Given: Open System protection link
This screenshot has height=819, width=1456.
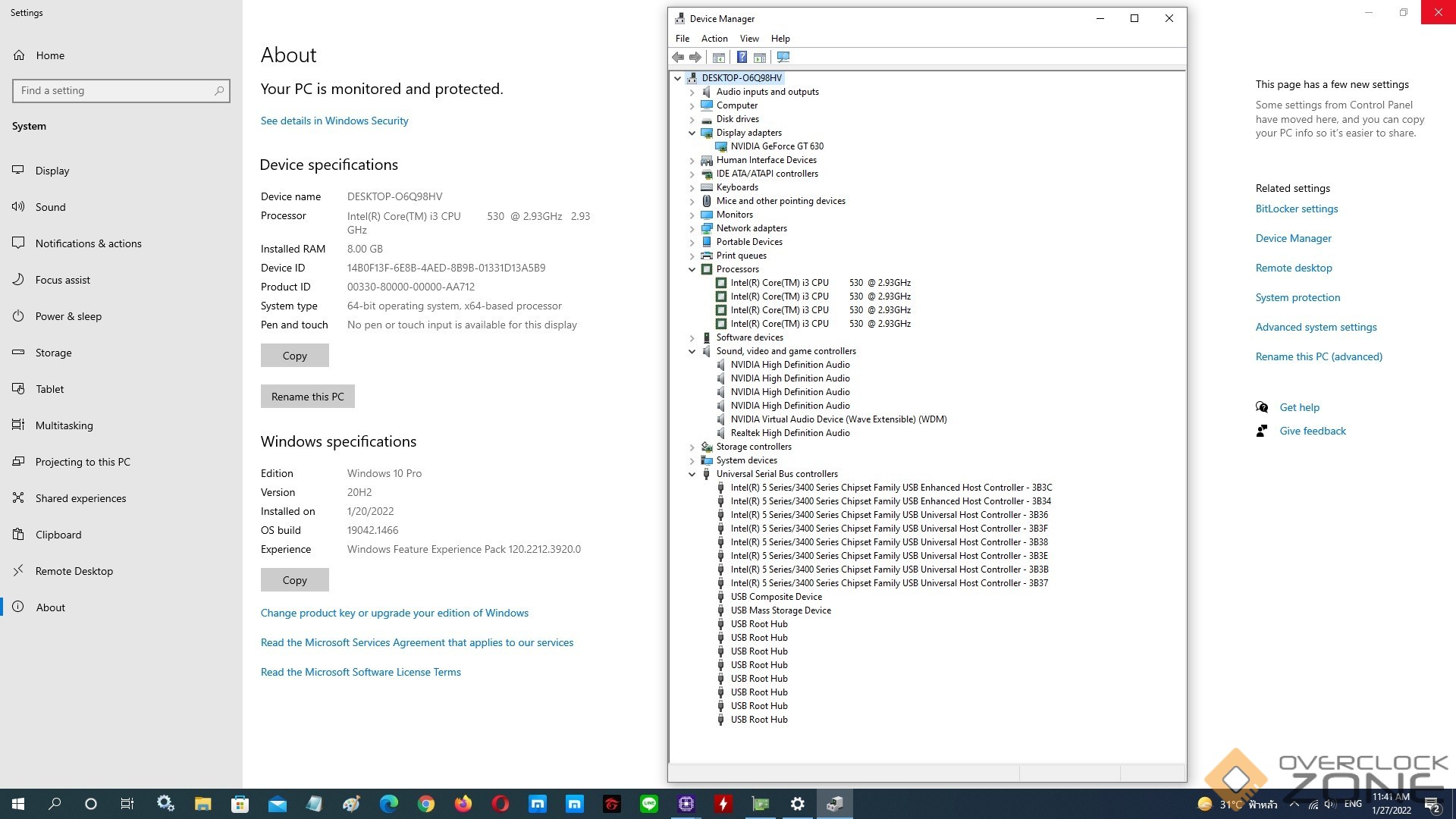Looking at the screenshot, I should tap(1298, 297).
